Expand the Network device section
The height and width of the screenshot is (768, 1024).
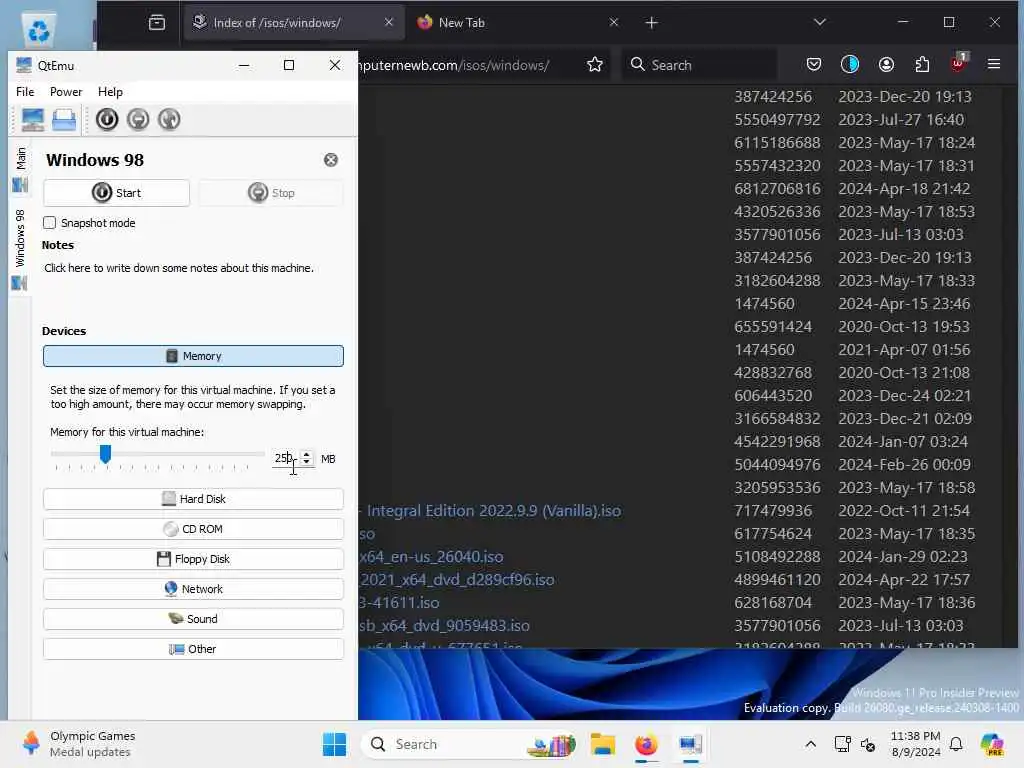point(193,589)
